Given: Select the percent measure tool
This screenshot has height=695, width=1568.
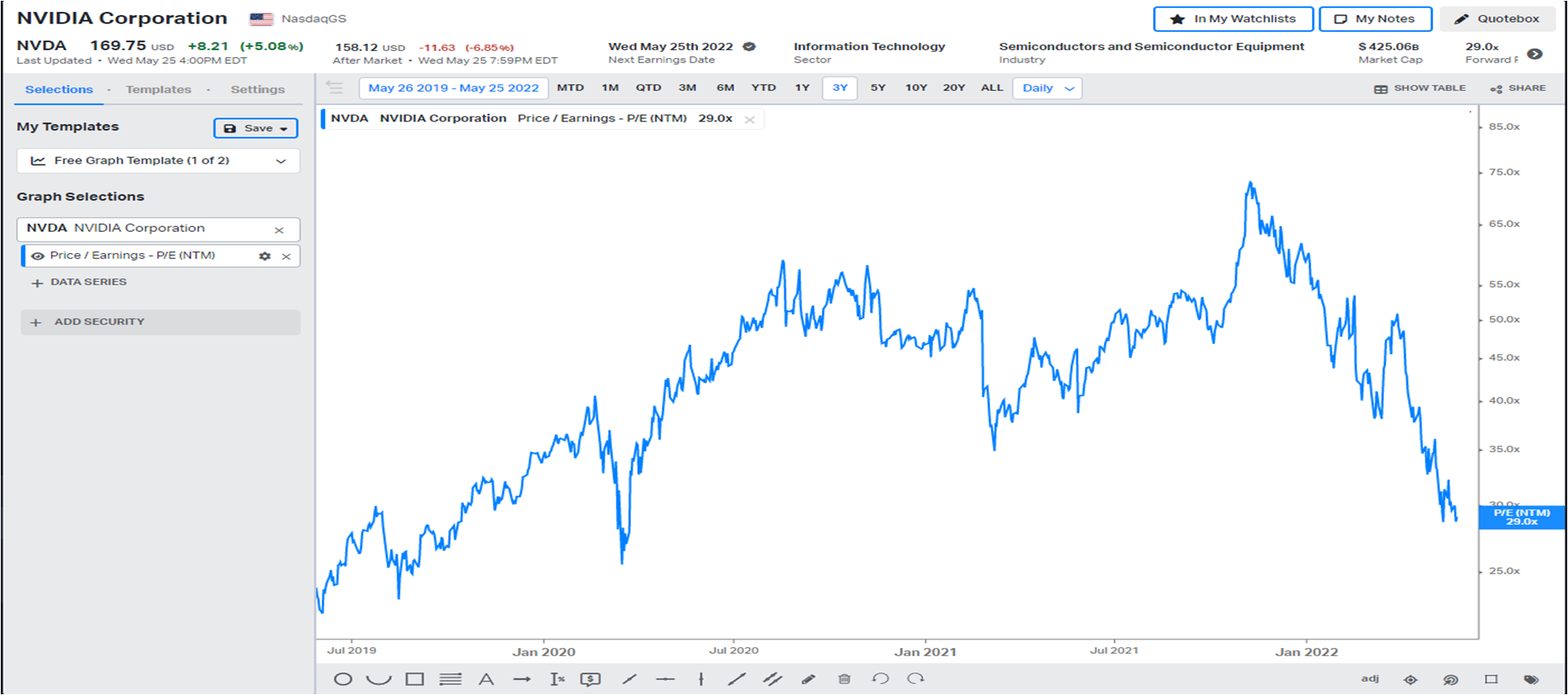Looking at the screenshot, I should click(558, 679).
